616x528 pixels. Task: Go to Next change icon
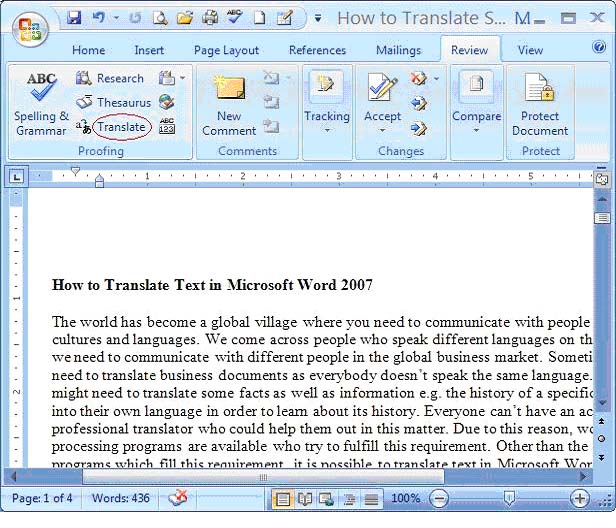[418, 128]
